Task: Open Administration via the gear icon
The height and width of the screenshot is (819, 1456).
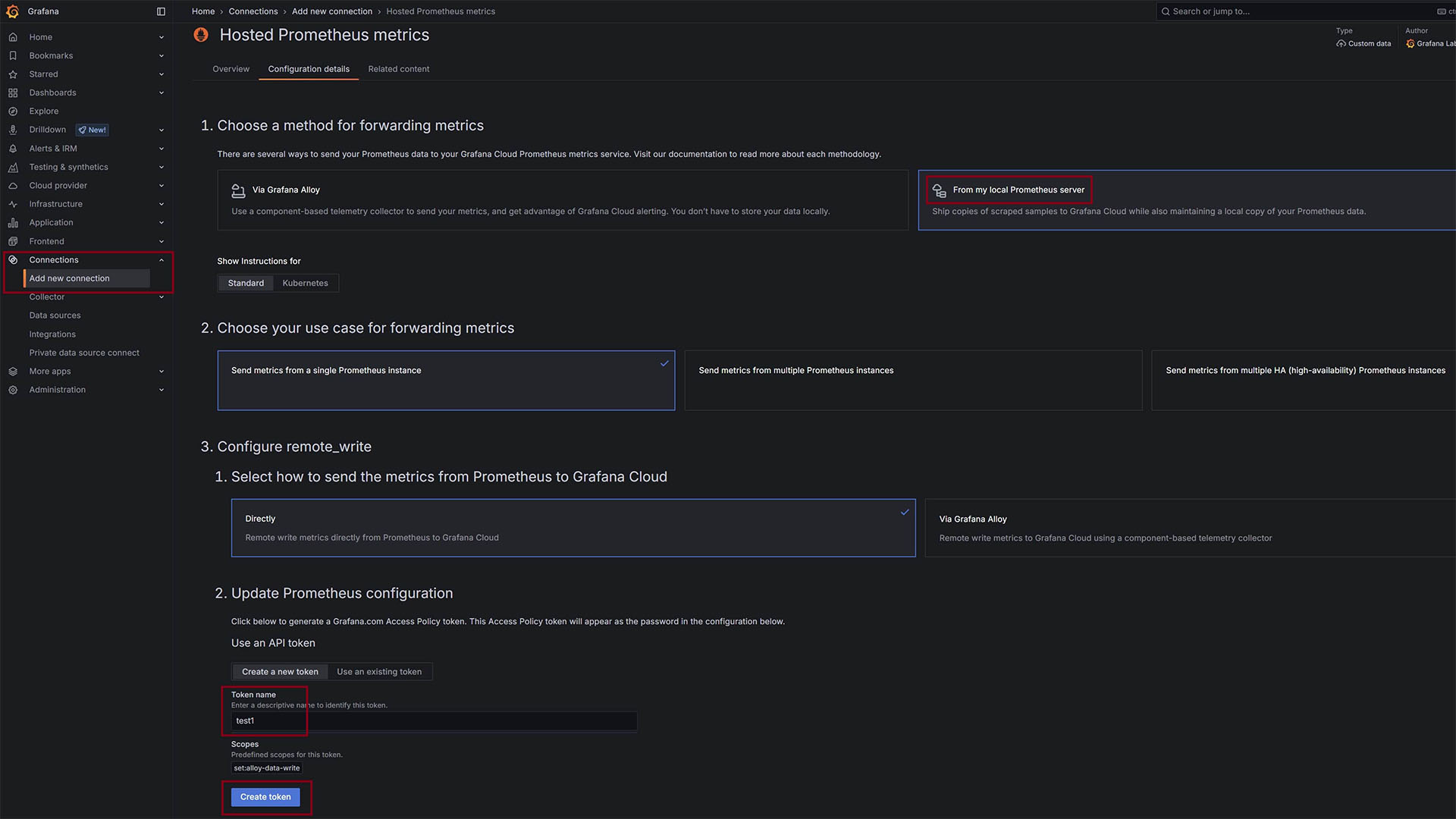Action: tap(13, 390)
